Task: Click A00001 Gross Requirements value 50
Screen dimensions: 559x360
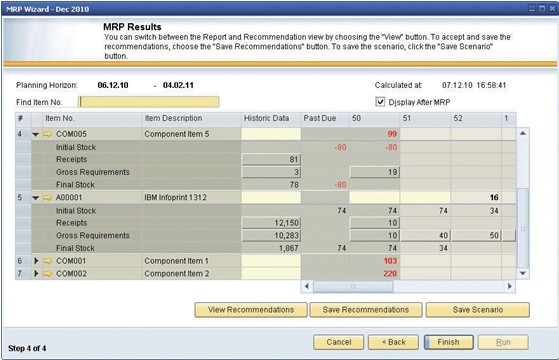Action: click(x=476, y=236)
